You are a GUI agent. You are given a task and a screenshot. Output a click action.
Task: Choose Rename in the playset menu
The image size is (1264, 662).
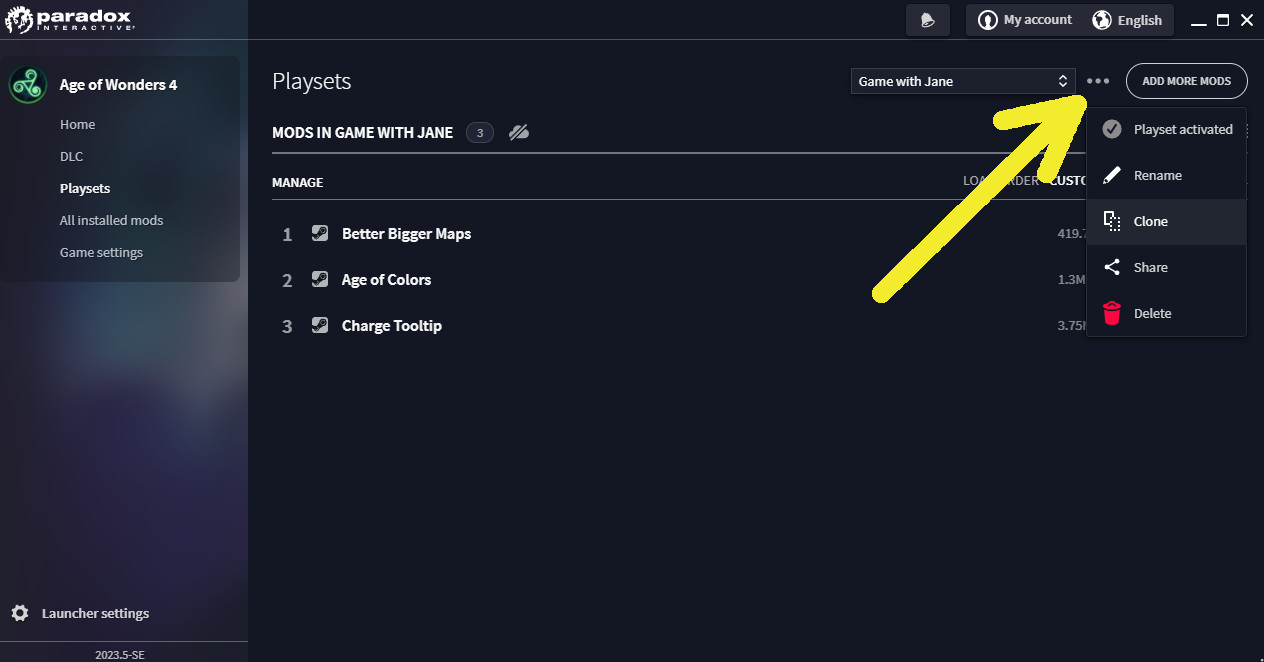[1157, 175]
